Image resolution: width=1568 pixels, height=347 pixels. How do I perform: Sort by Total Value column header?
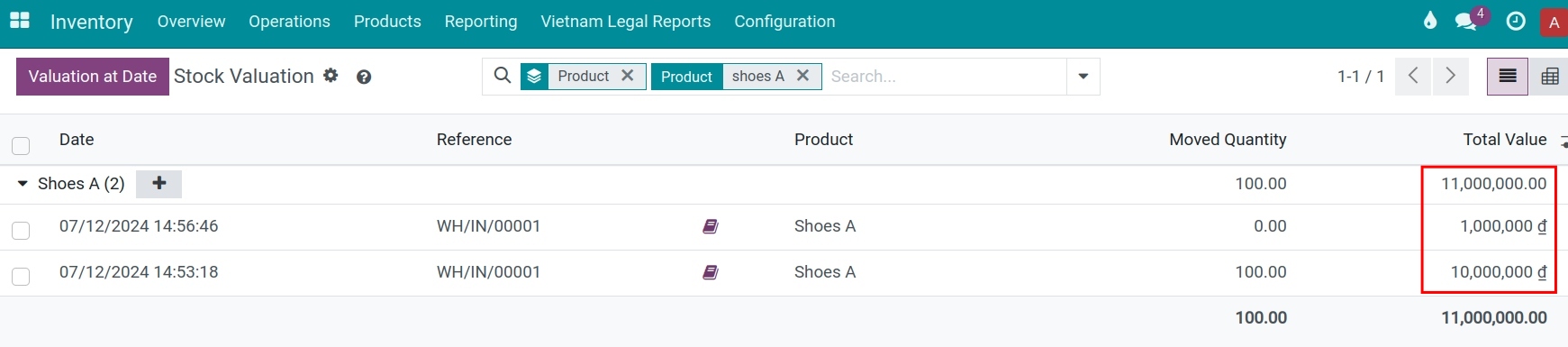coord(1504,140)
